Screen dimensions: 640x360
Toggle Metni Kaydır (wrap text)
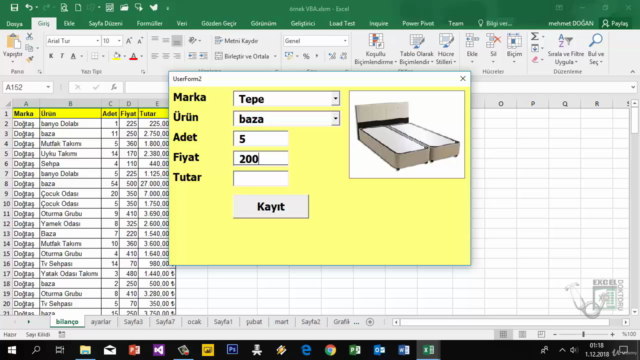click(236, 41)
